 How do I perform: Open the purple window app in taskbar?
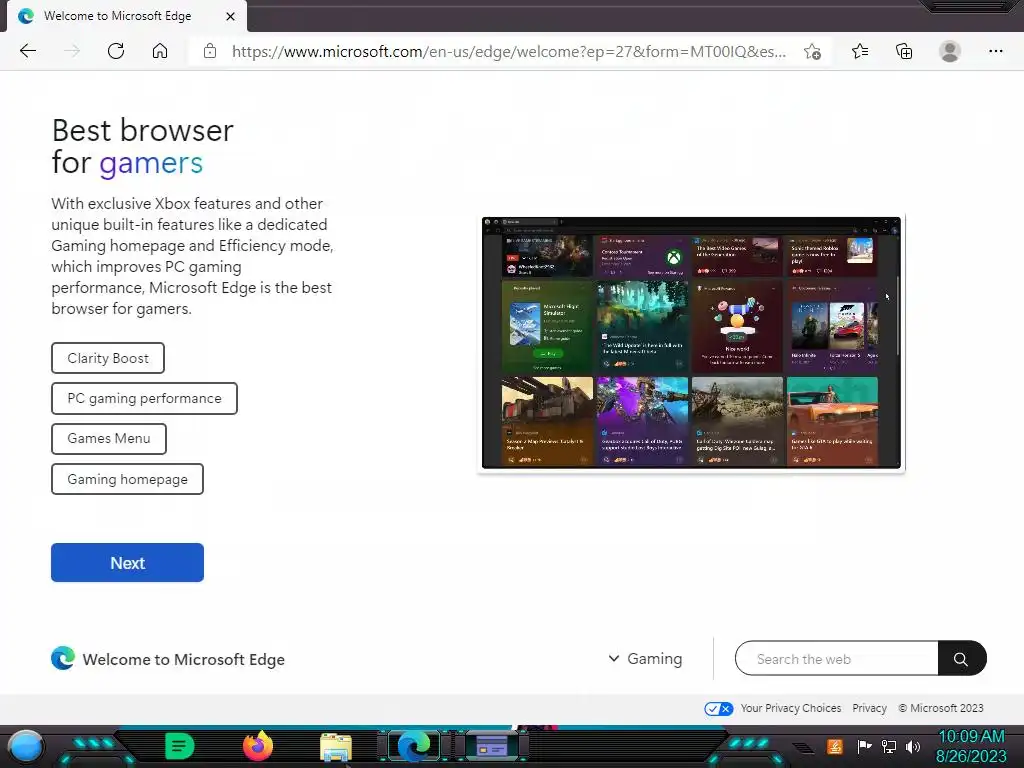492,746
